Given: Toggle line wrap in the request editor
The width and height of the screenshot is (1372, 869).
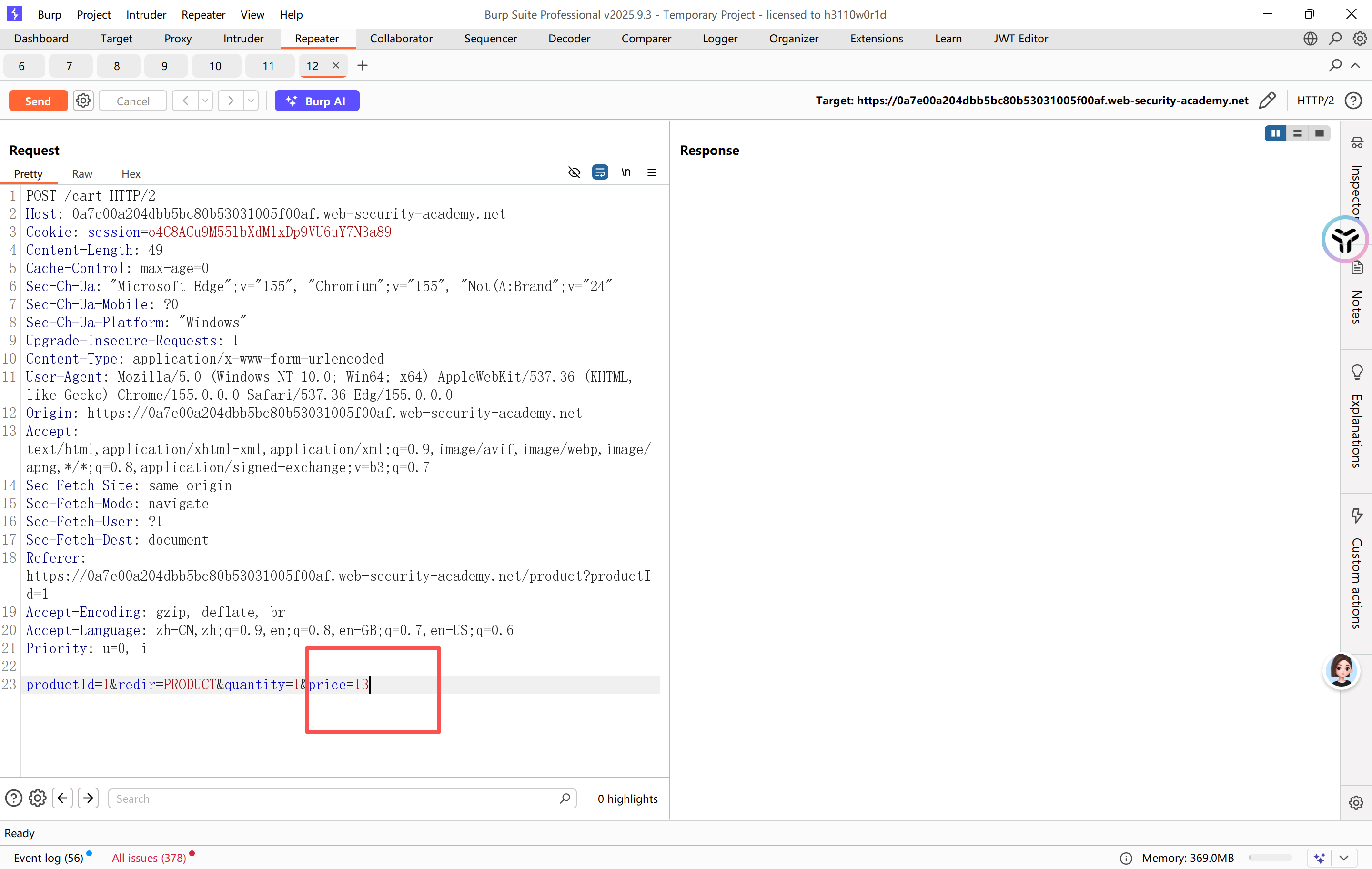Looking at the screenshot, I should [600, 172].
